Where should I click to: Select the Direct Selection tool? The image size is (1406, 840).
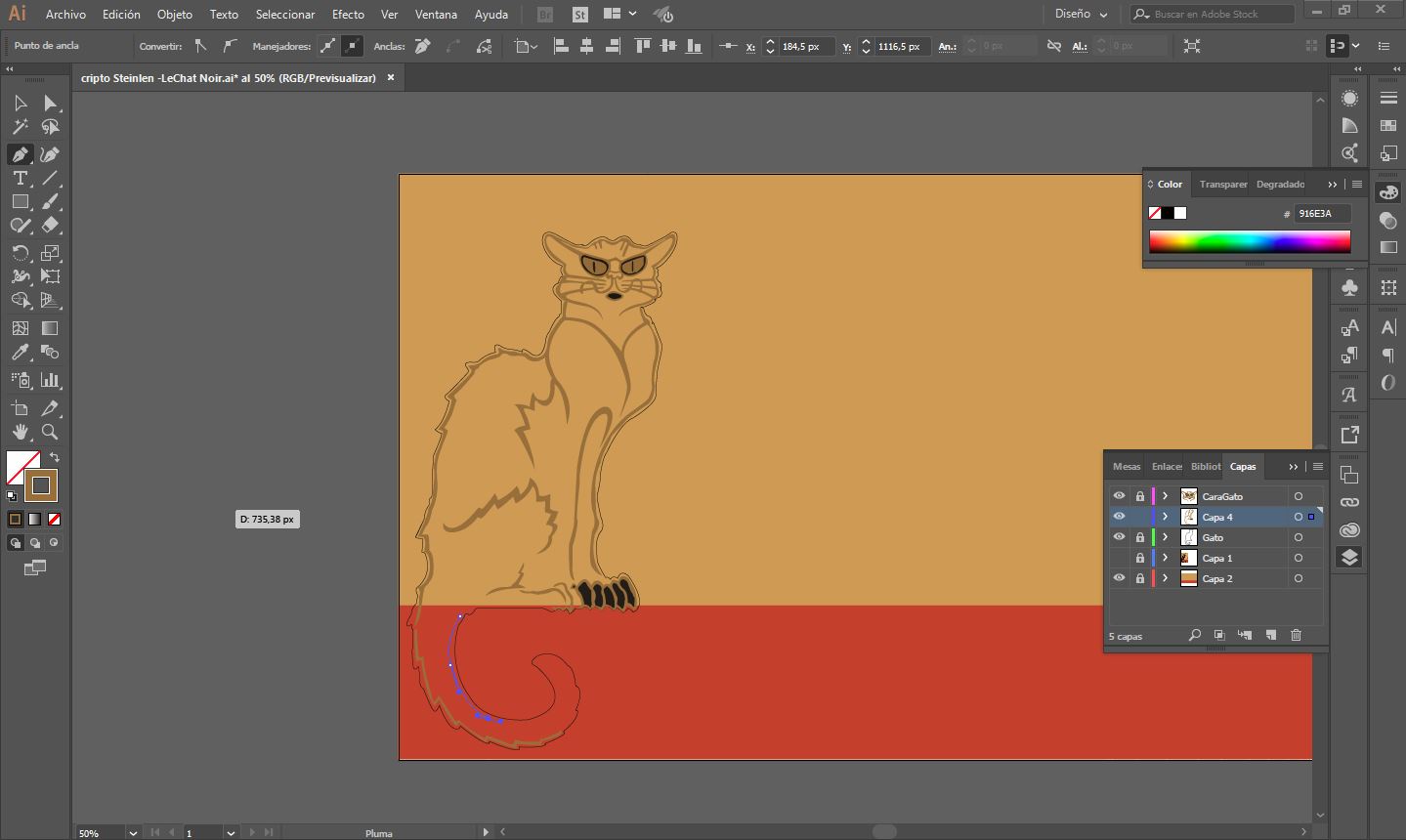[50, 103]
